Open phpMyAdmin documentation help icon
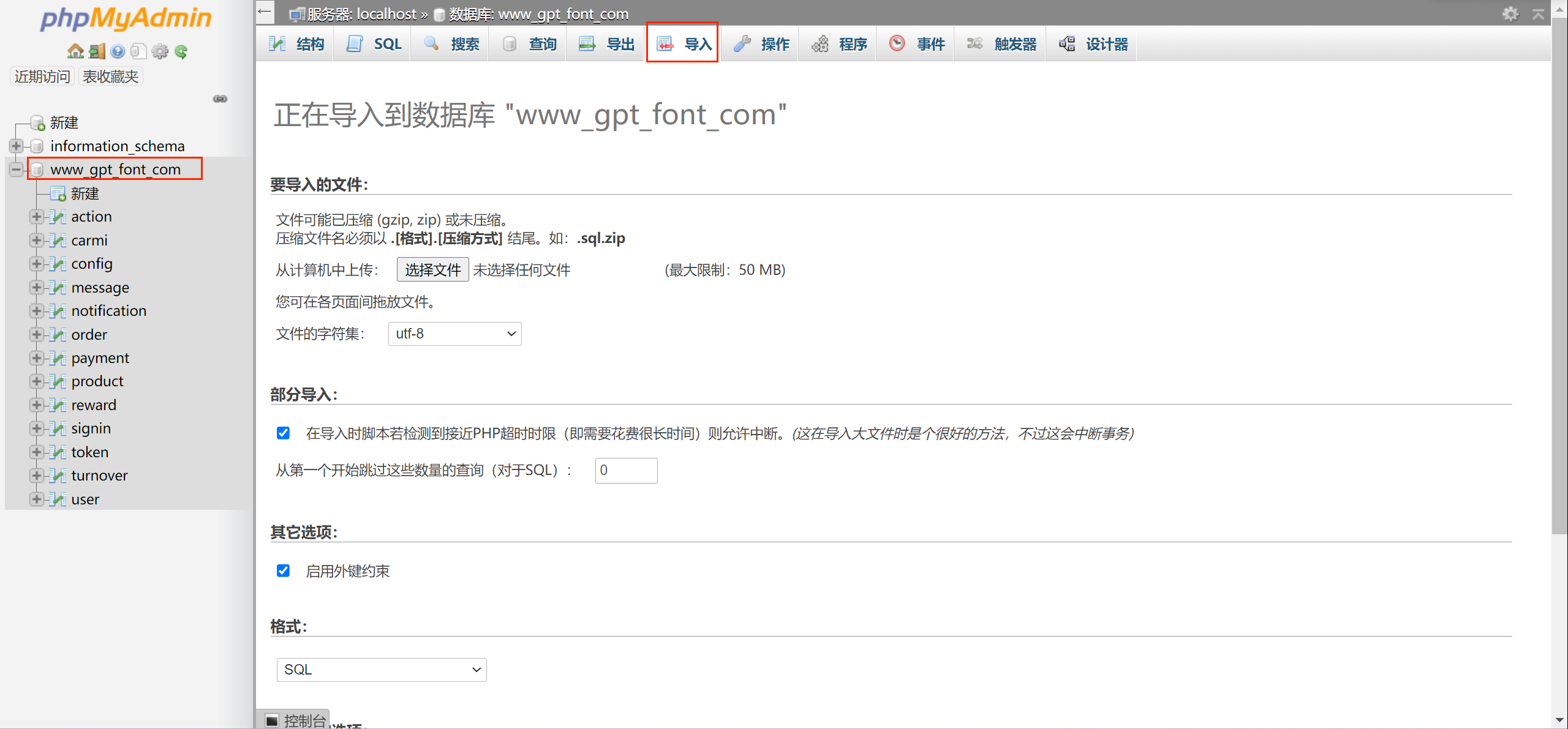The image size is (1568, 729). point(118,51)
